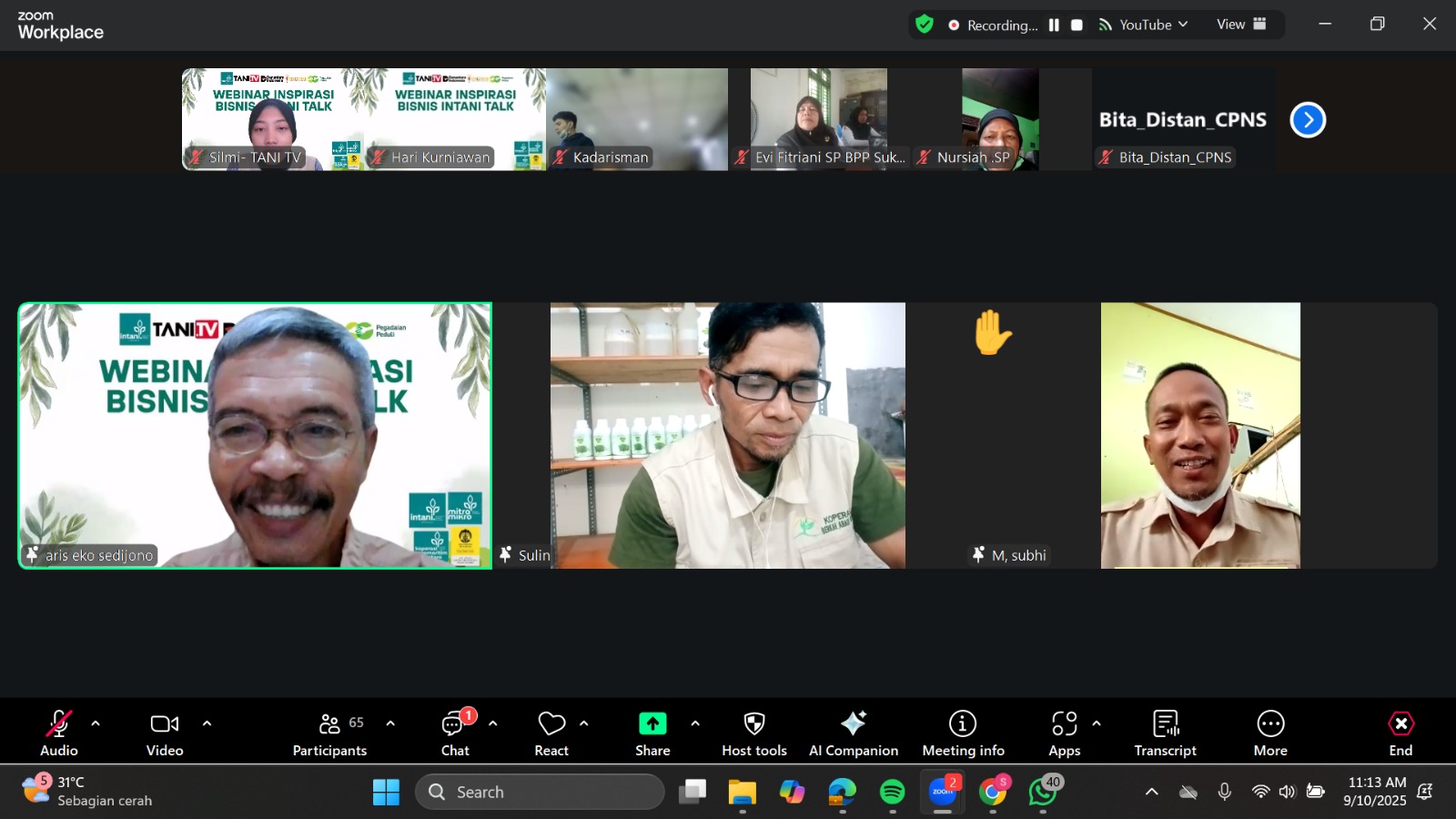This screenshot has width=1456, height=819.
Task: Stop the recording
Action: coord(1077,25)
